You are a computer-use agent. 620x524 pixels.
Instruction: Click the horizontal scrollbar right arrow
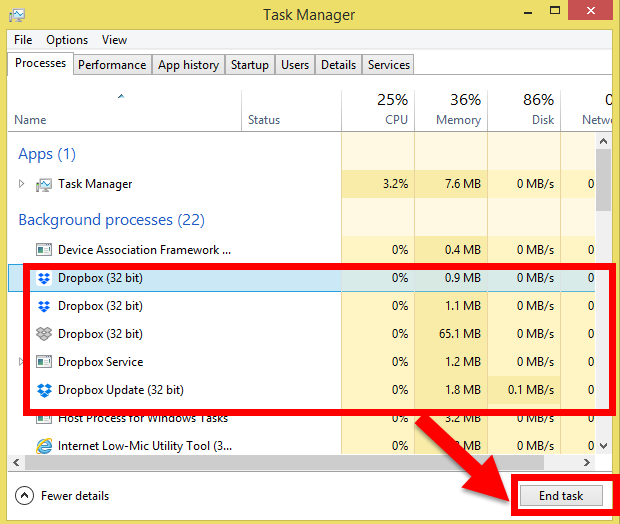coord(587,462)
